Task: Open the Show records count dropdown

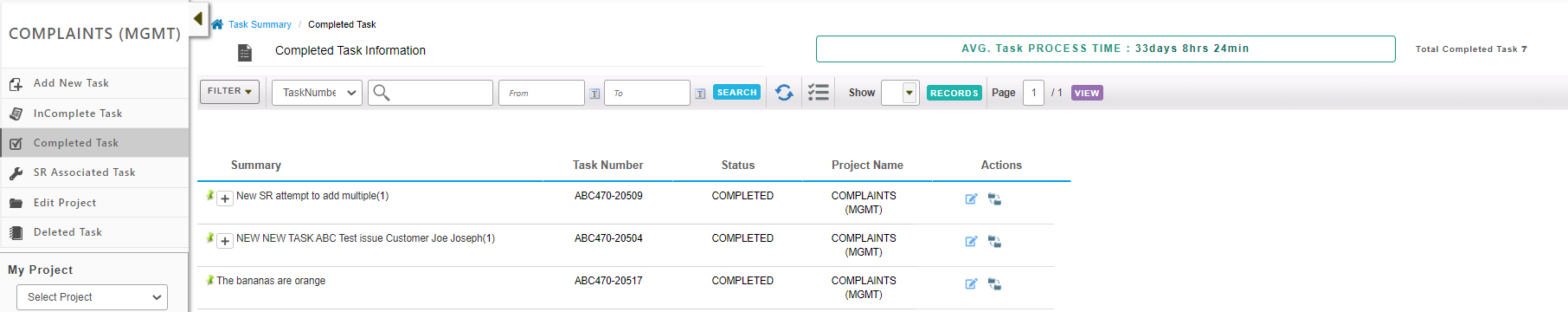Action: point(900,93)
